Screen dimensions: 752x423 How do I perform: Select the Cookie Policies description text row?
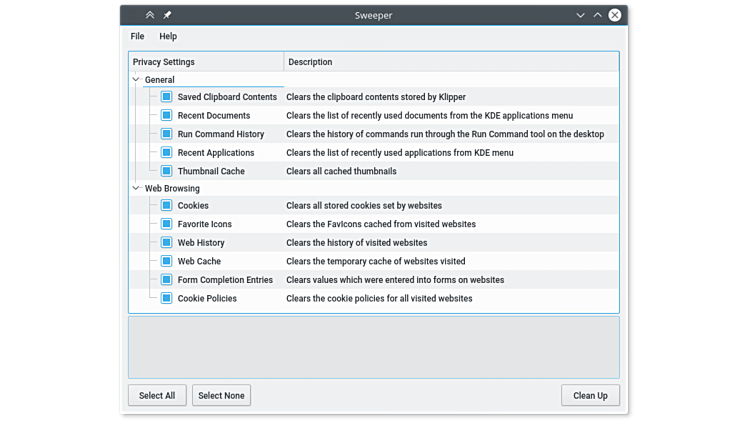(x=379, y=298)
